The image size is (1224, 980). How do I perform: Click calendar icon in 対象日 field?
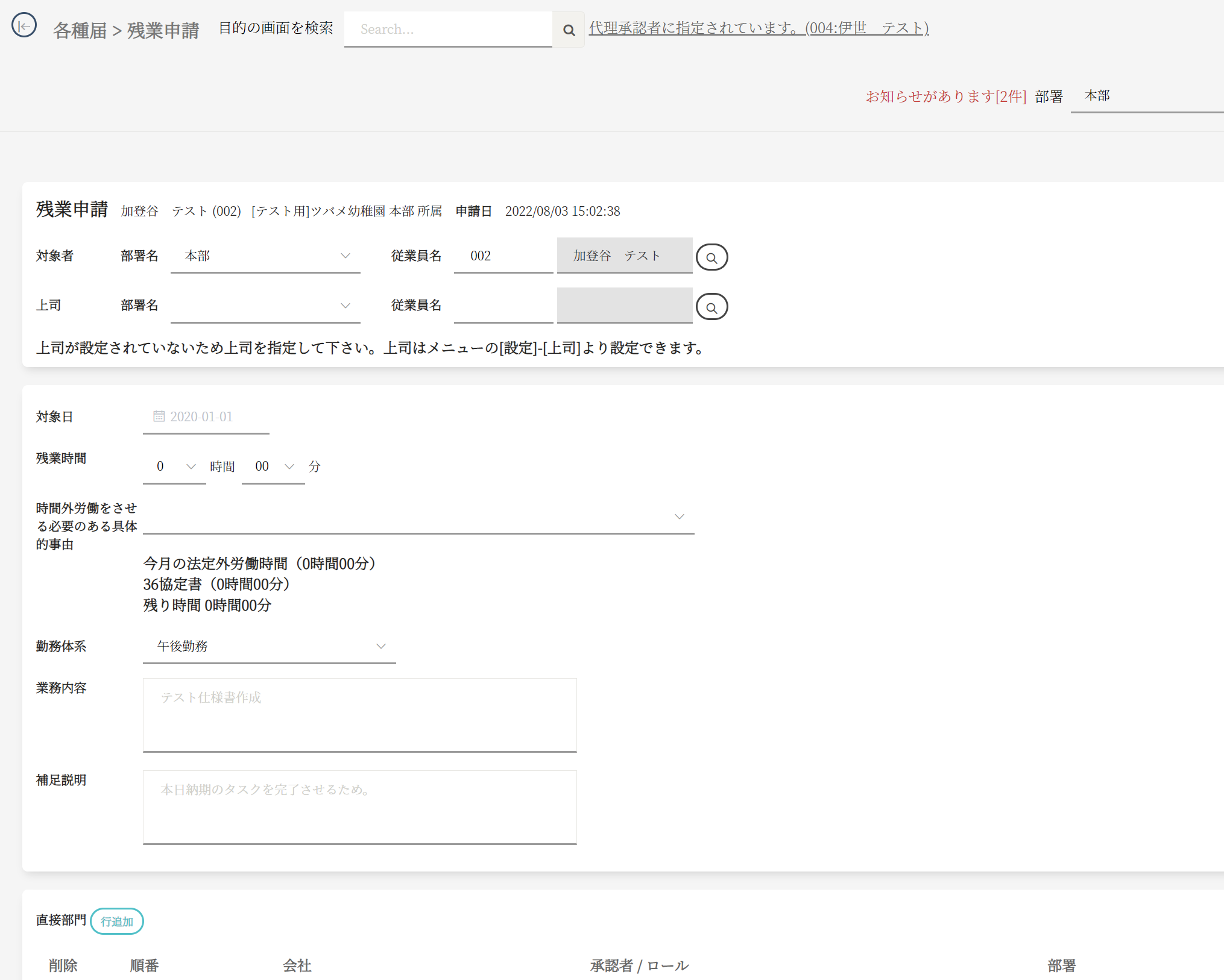pyautogui.click(x=159, y=416)
